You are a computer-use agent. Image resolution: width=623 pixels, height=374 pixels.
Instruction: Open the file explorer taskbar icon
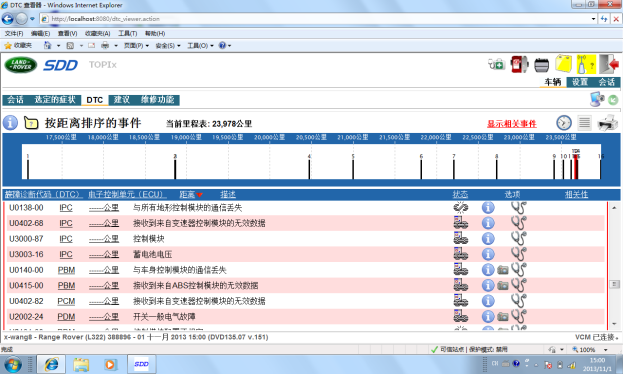tap(81, 364)
